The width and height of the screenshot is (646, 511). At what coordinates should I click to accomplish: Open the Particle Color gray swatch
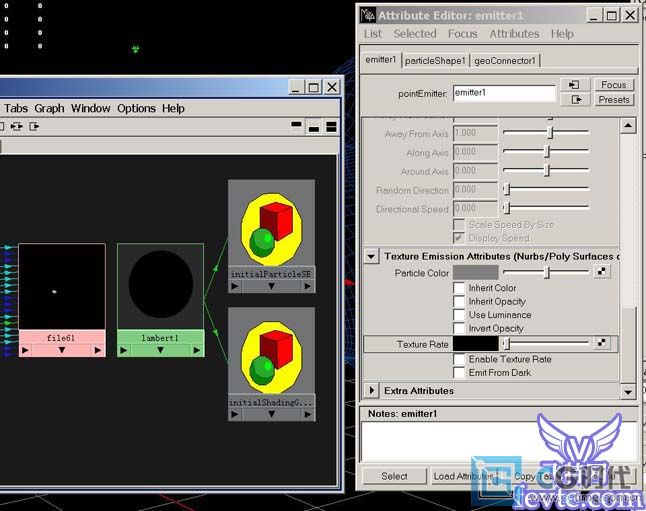point(476,272)
